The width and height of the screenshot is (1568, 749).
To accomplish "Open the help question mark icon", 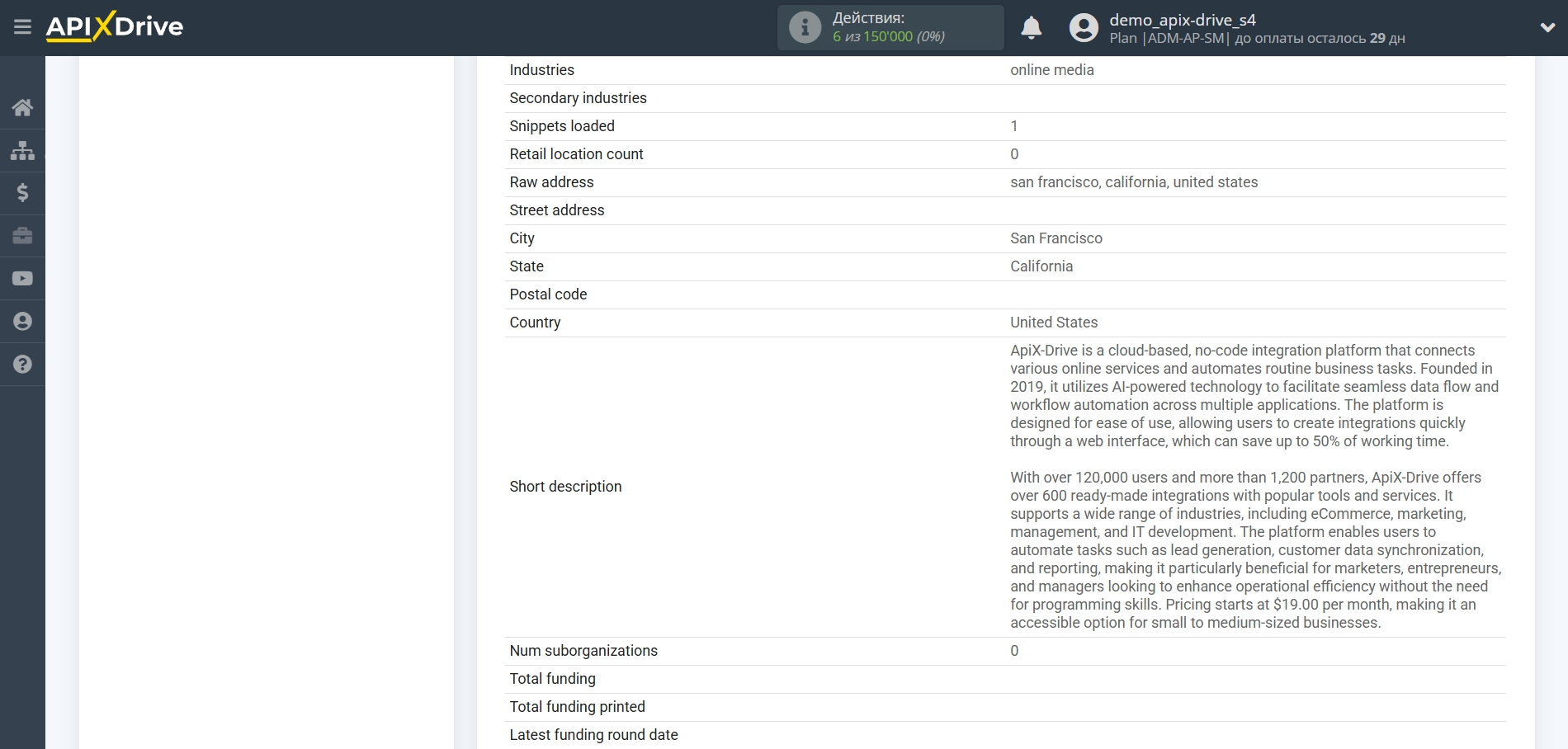I will 22,365.
